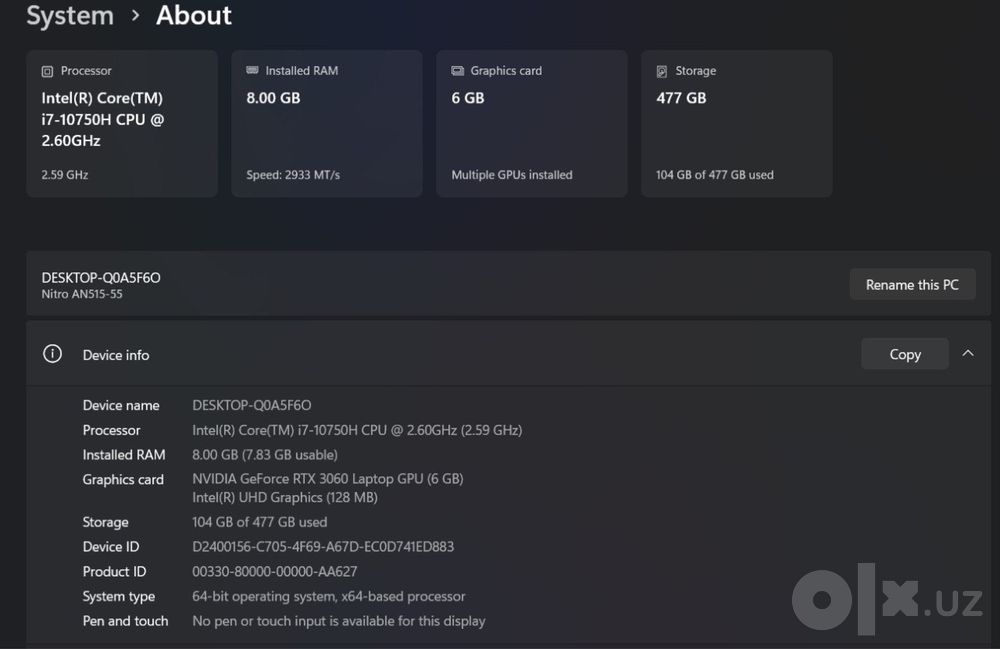Click the Installed RAM memory icon
Viewport: 1000px width, 649px height.
pos(252,70)
